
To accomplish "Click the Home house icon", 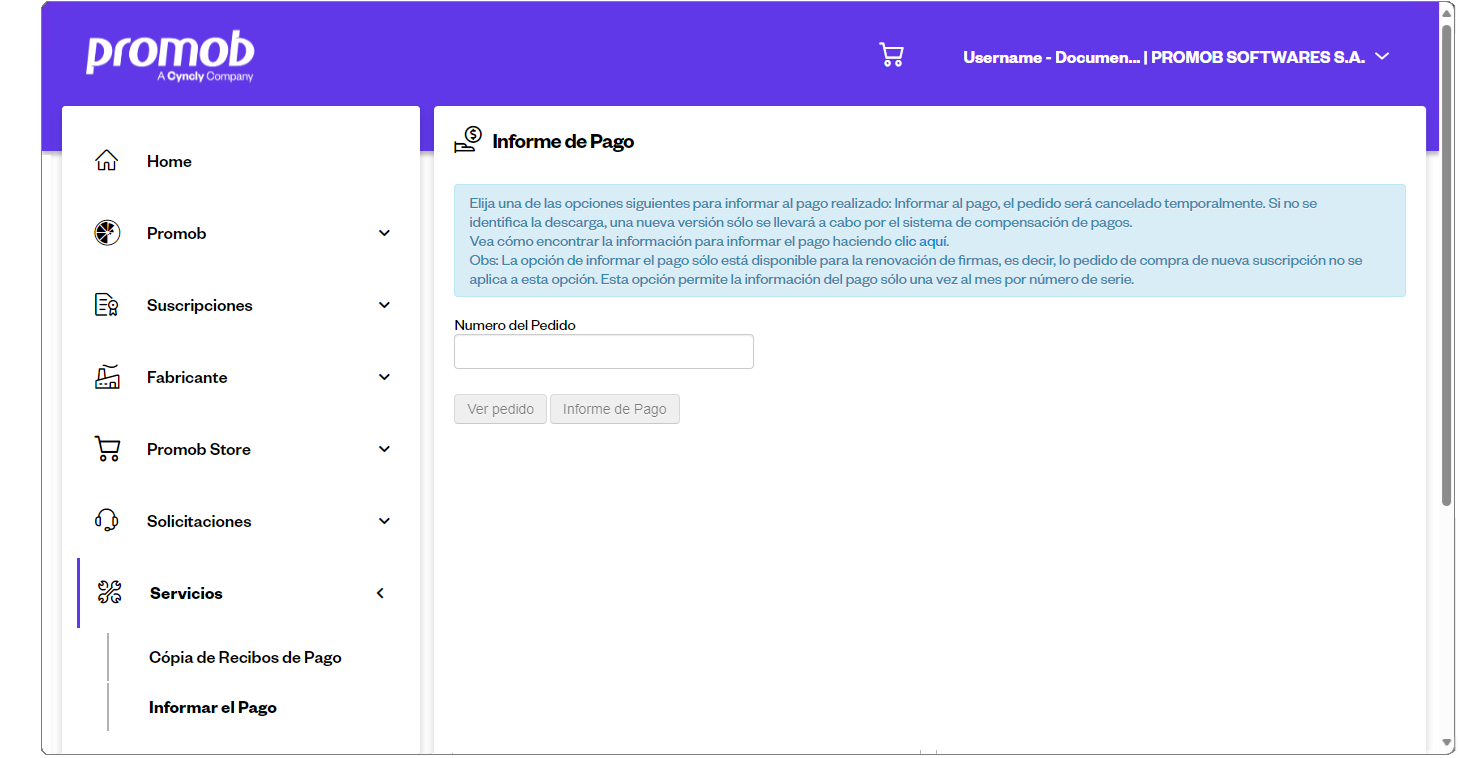I will [107, 161].
